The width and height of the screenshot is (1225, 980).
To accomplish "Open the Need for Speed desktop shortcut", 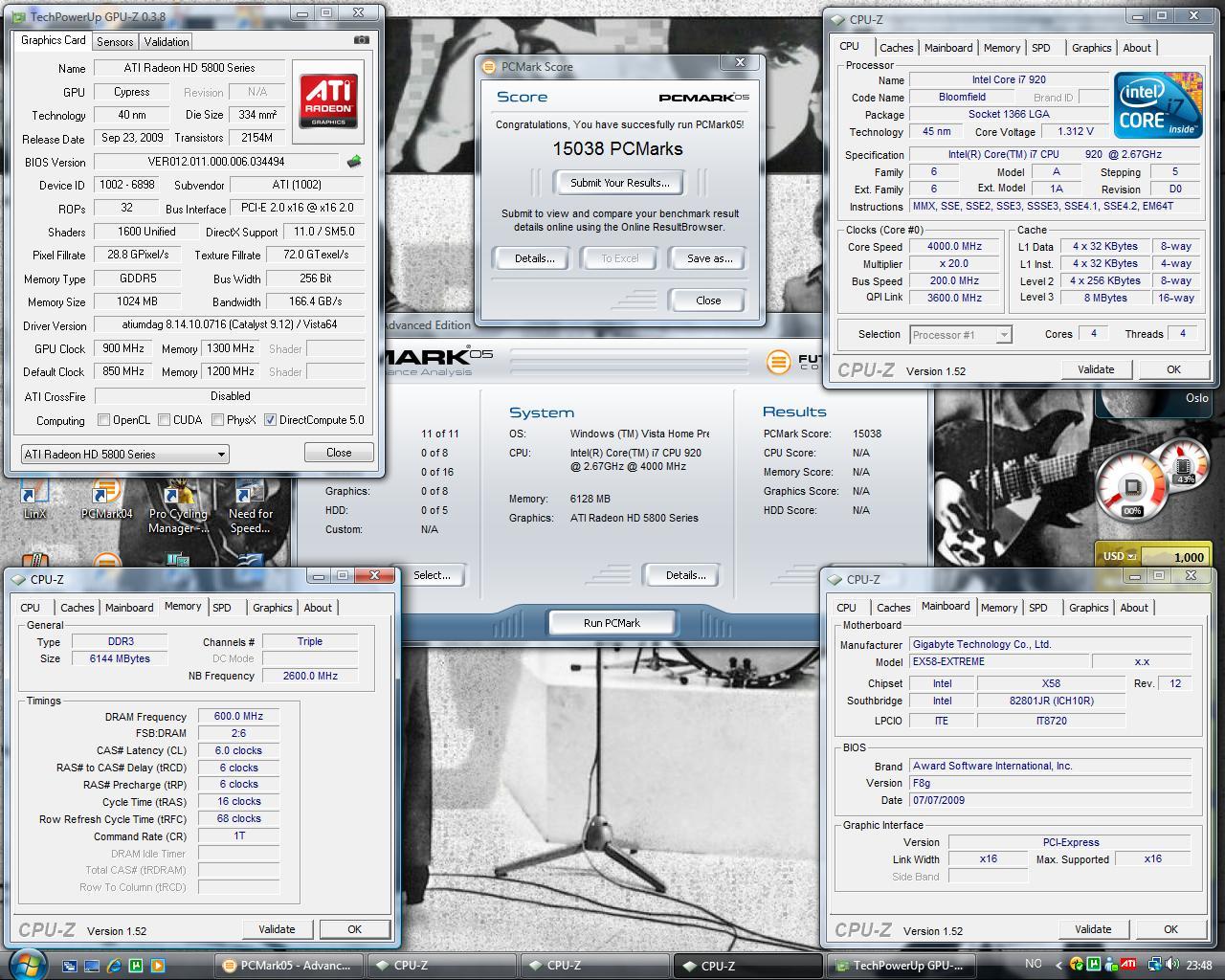I will pyautogui.click(x=250, y=507).
